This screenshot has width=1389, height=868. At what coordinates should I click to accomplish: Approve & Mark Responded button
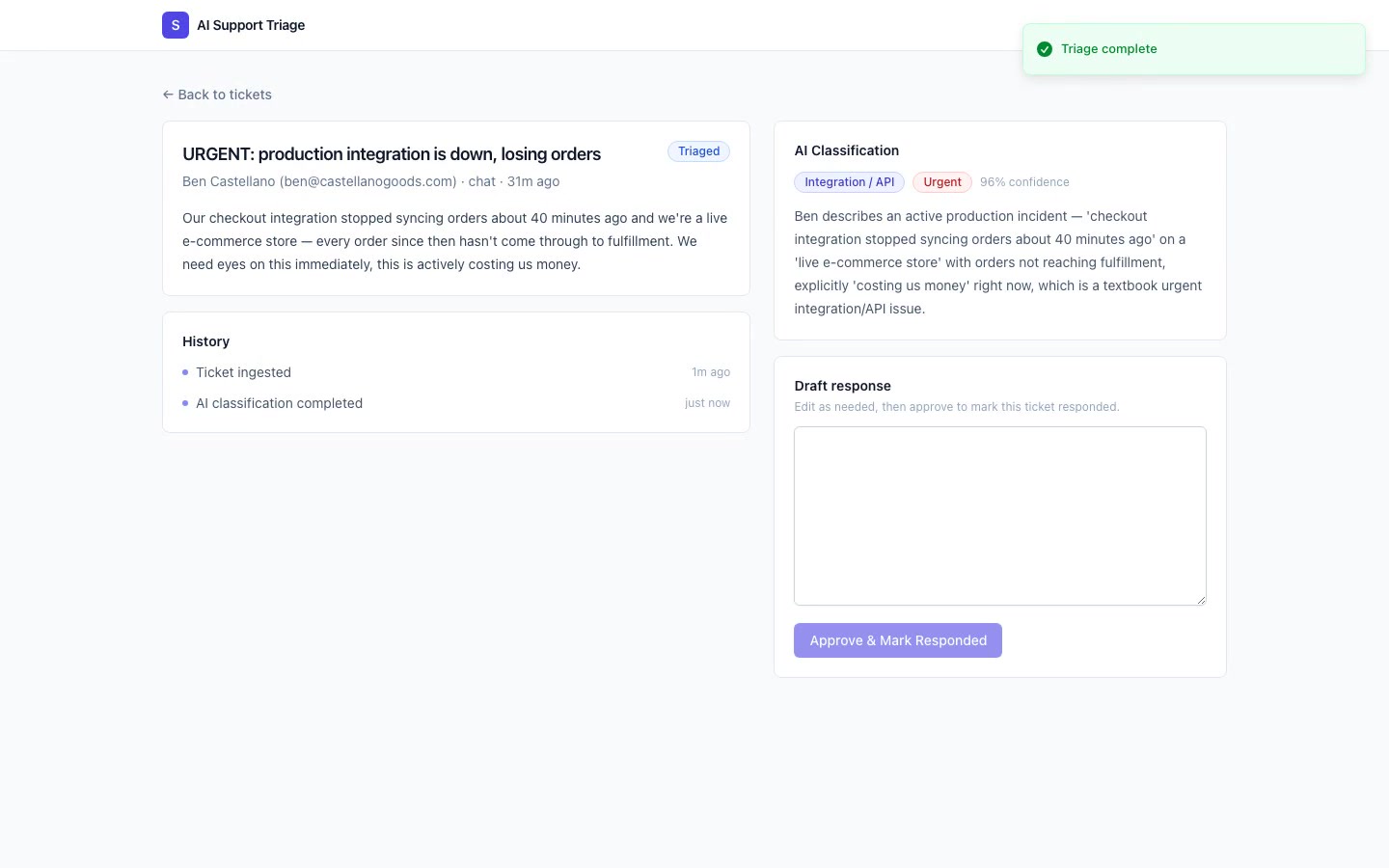[x=898, y=640]
